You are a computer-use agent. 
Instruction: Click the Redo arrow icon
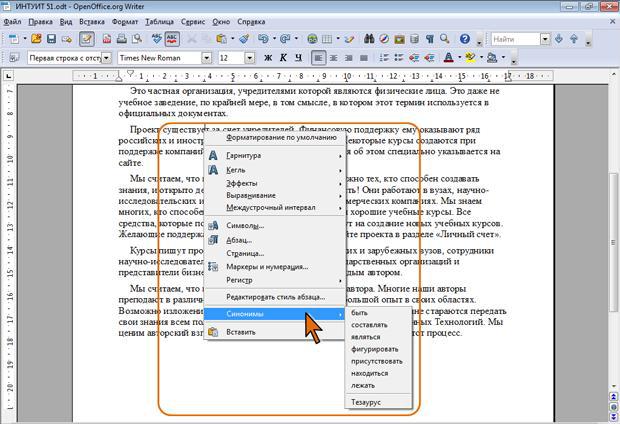coord(285,39)
